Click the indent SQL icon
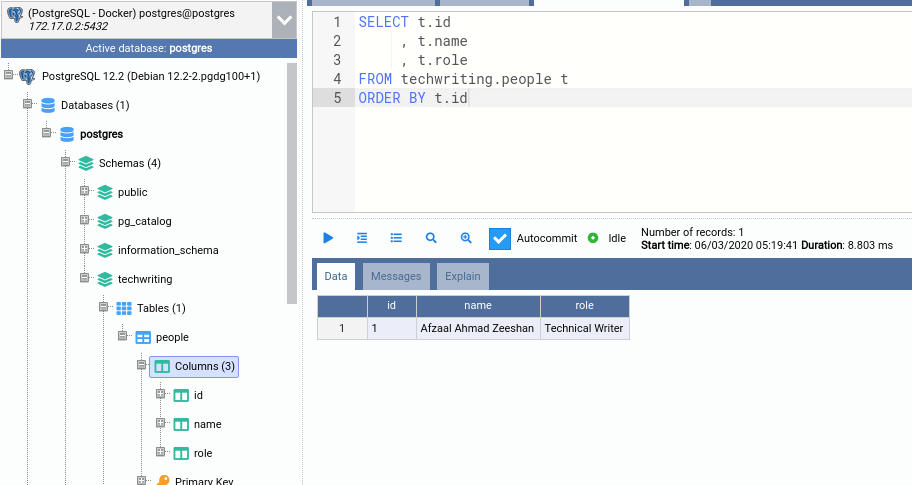 tap(362, 238)
